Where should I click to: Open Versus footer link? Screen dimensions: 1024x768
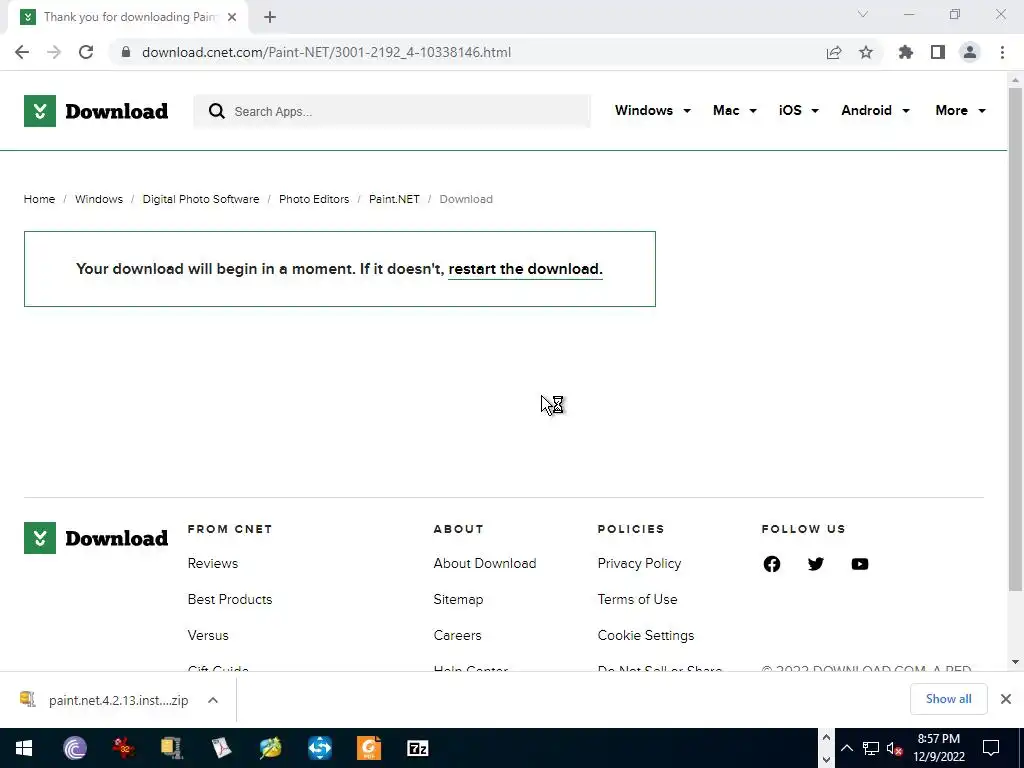(208, 635)
